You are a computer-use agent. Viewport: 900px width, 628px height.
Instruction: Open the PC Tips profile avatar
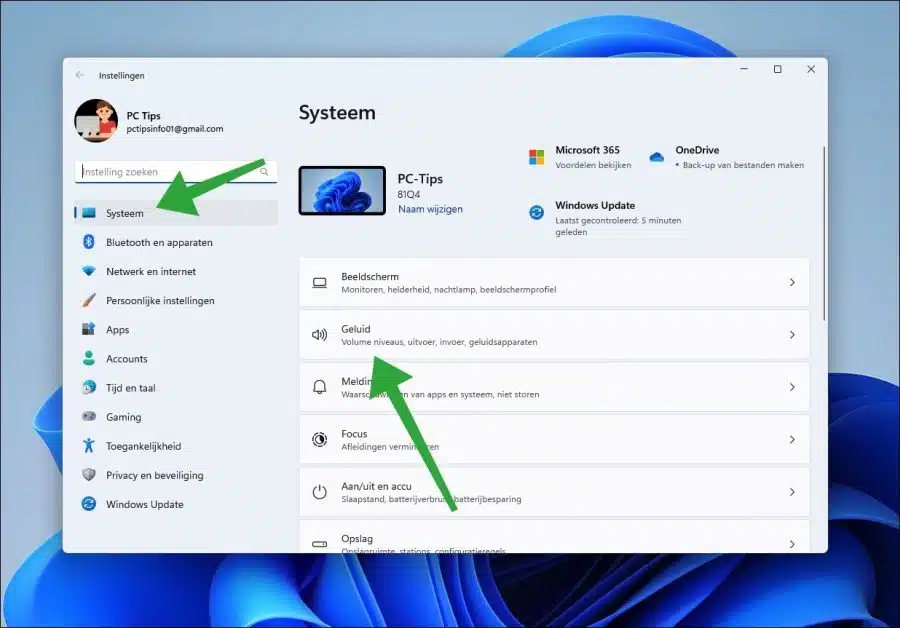pos(96,121)
